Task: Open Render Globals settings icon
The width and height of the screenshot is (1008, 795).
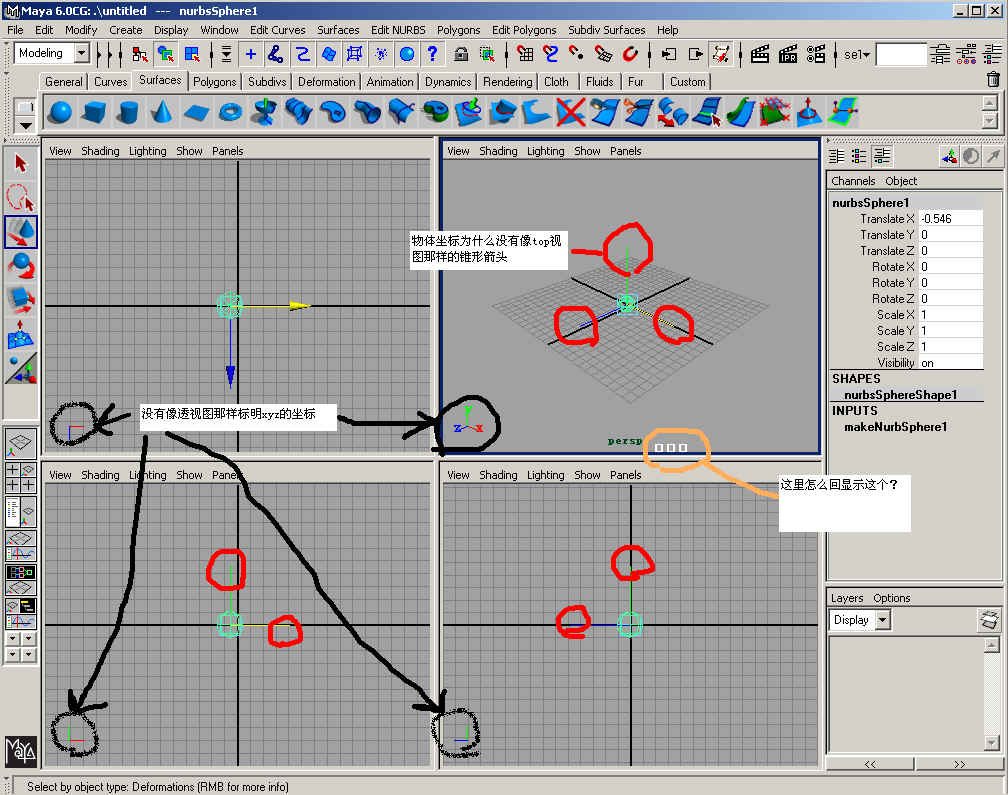Action: pos(816,55)
